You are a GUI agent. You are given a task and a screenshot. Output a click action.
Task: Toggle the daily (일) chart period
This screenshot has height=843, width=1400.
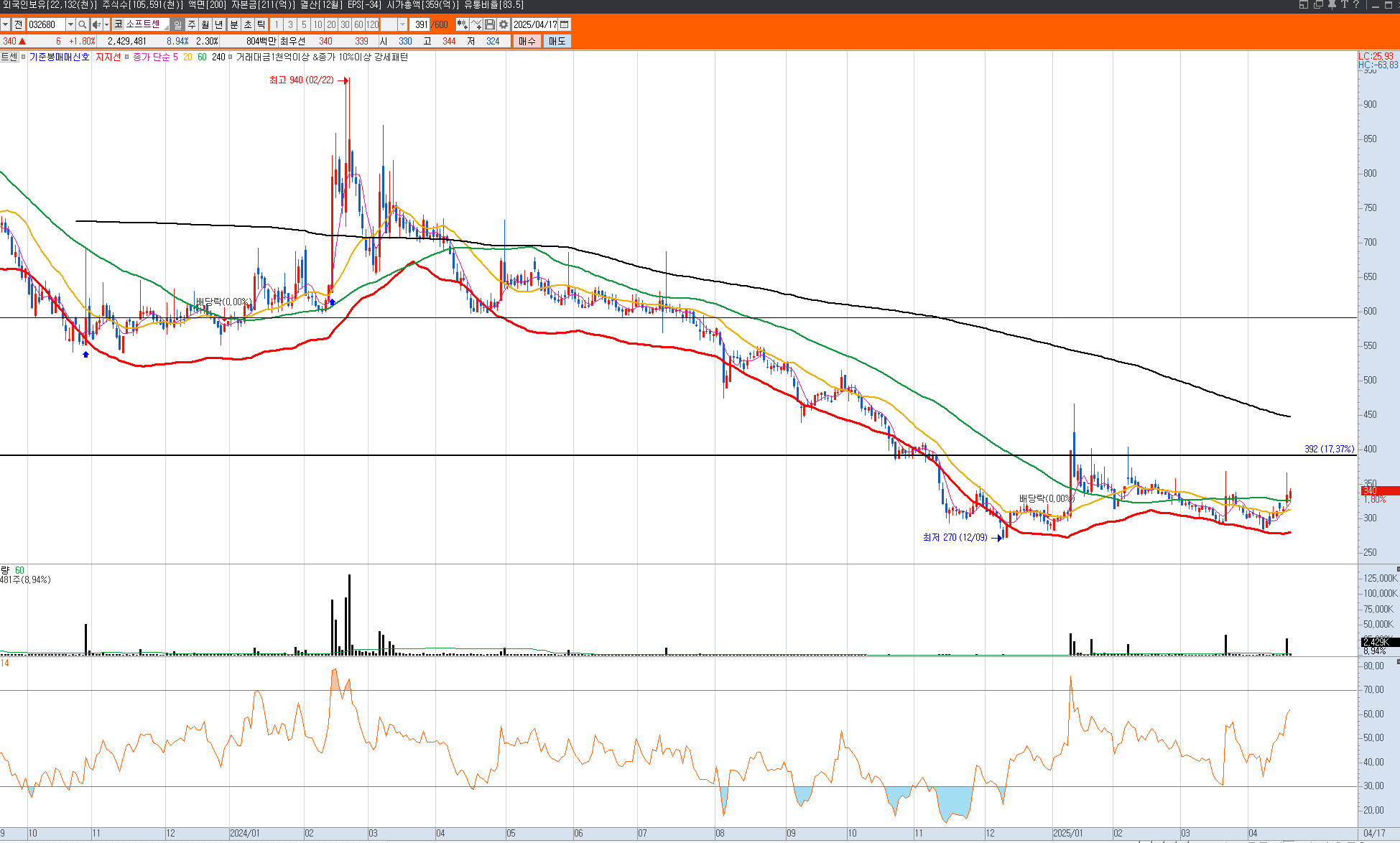177,24
